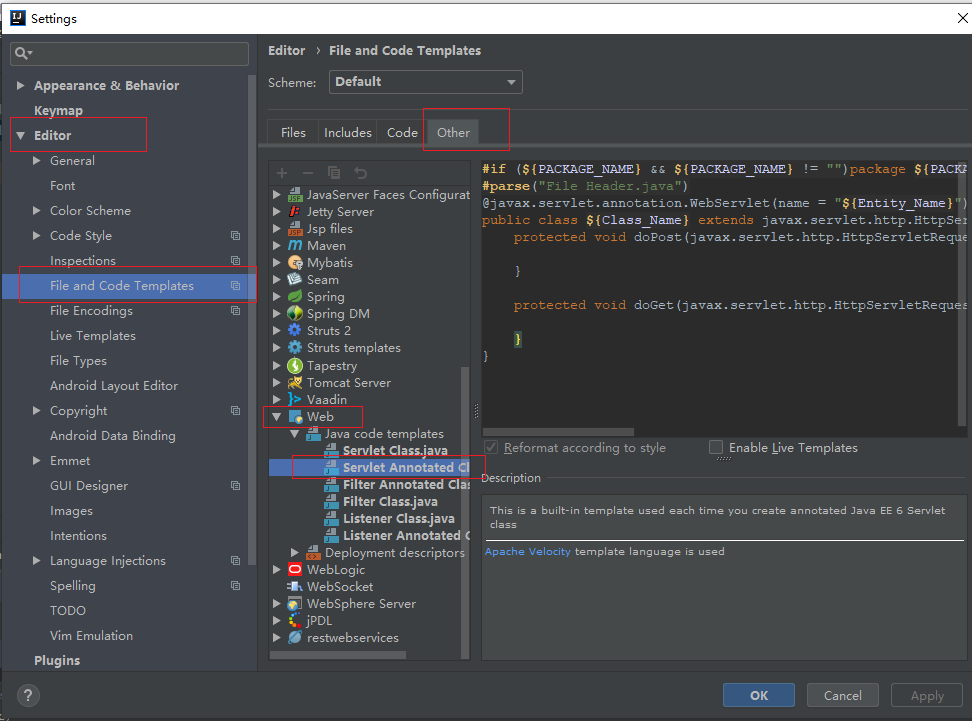
Task: Click the Maven icon in template tree
Action: click(x=295, y=246)
